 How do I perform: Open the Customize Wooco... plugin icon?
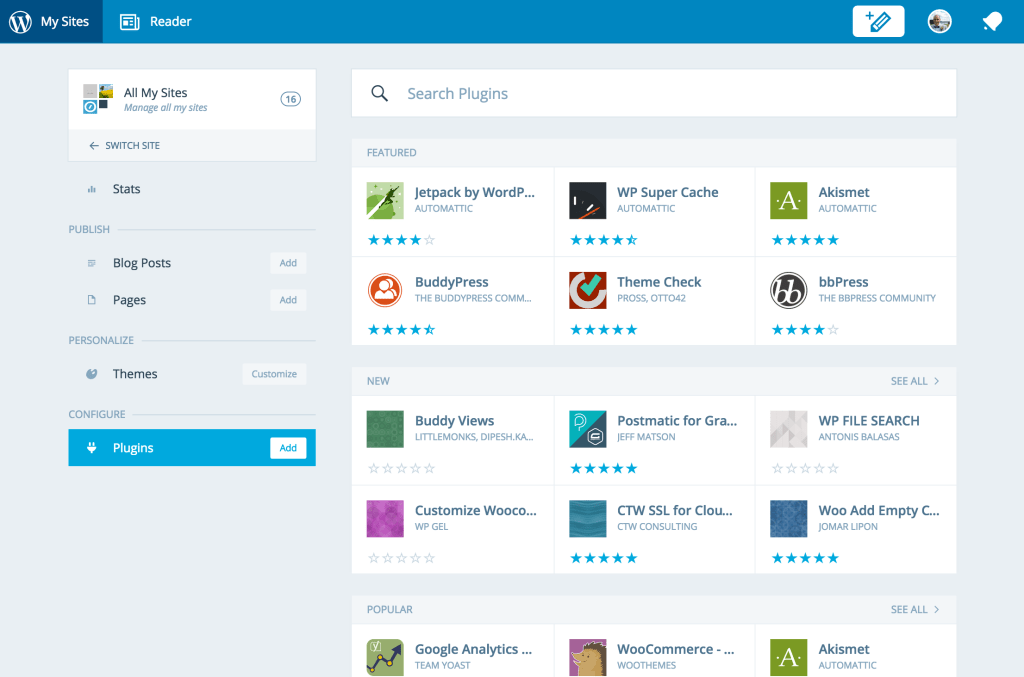(x=385, y=519)
